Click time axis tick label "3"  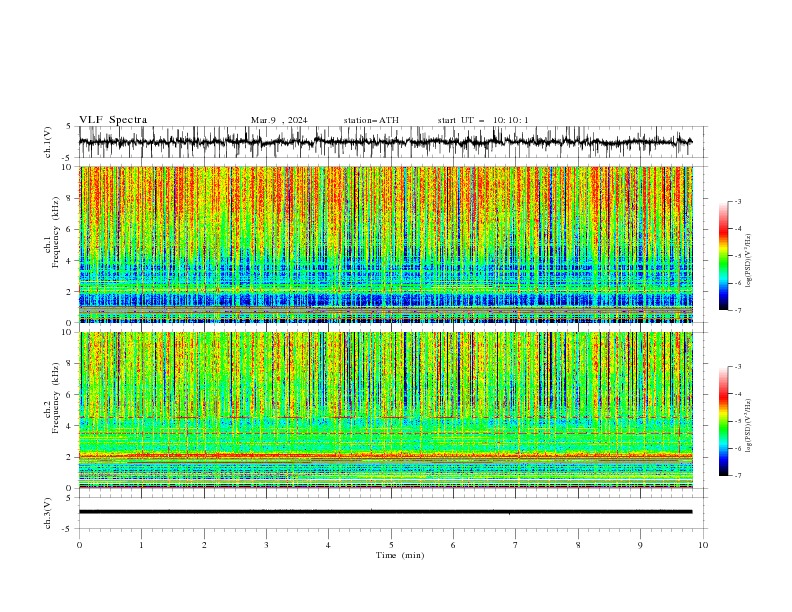(x=266, y=545)
